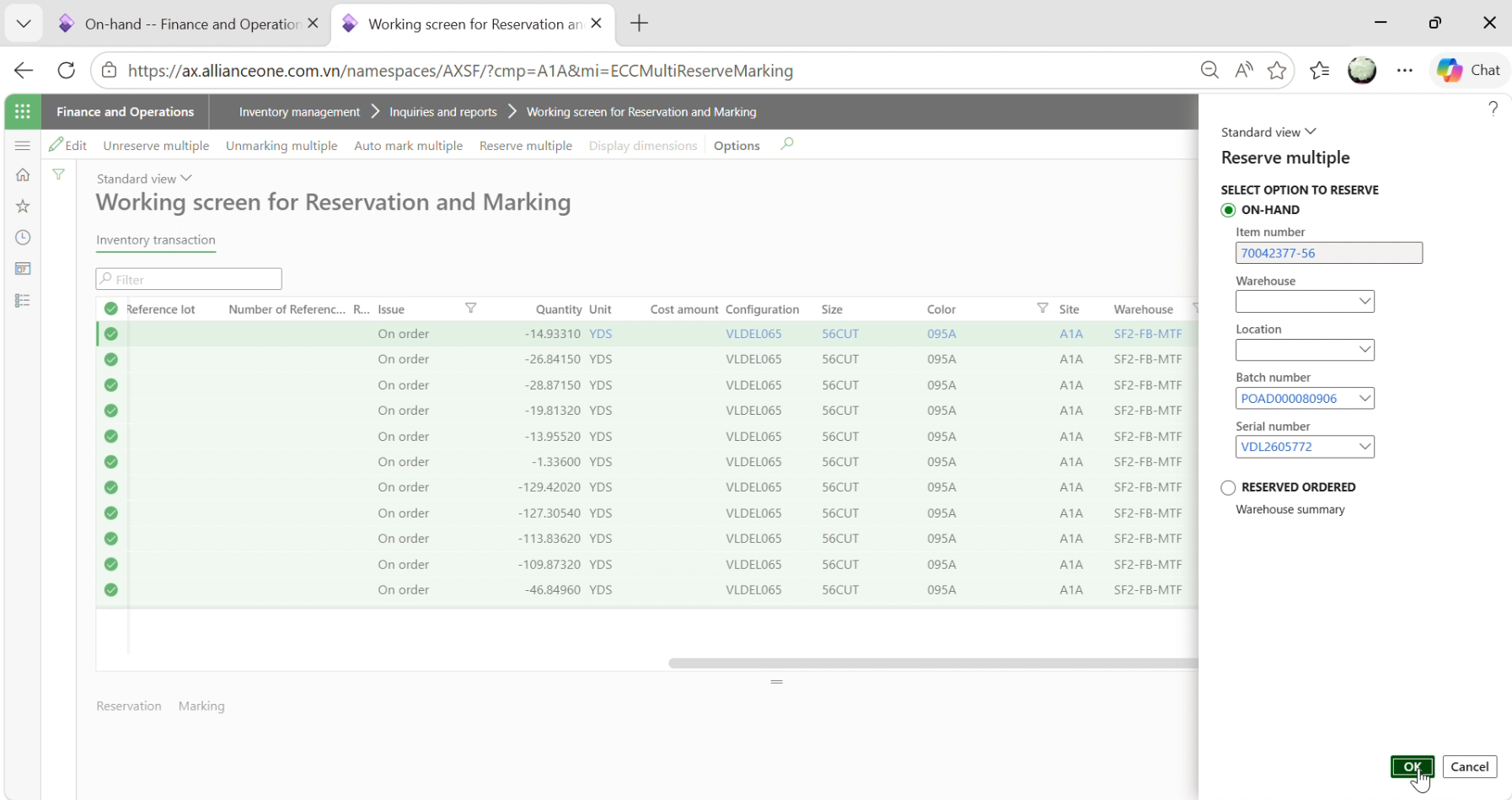Click the Cancel button
Screen dimensions: 1512x800
pos(1470,766)
